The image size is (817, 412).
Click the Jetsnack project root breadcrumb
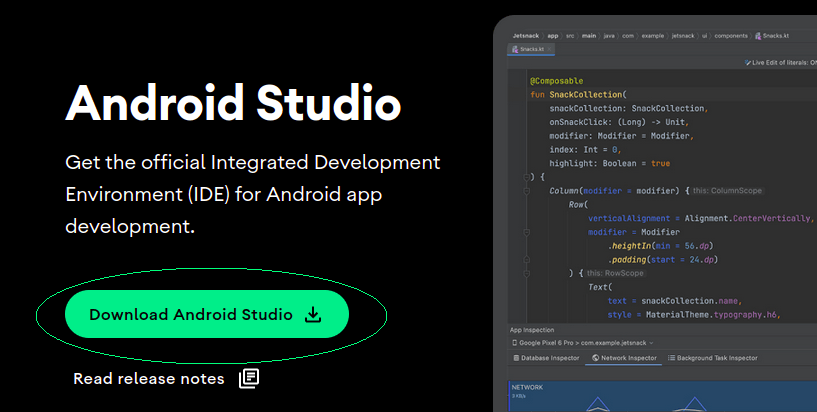[526, 36]
